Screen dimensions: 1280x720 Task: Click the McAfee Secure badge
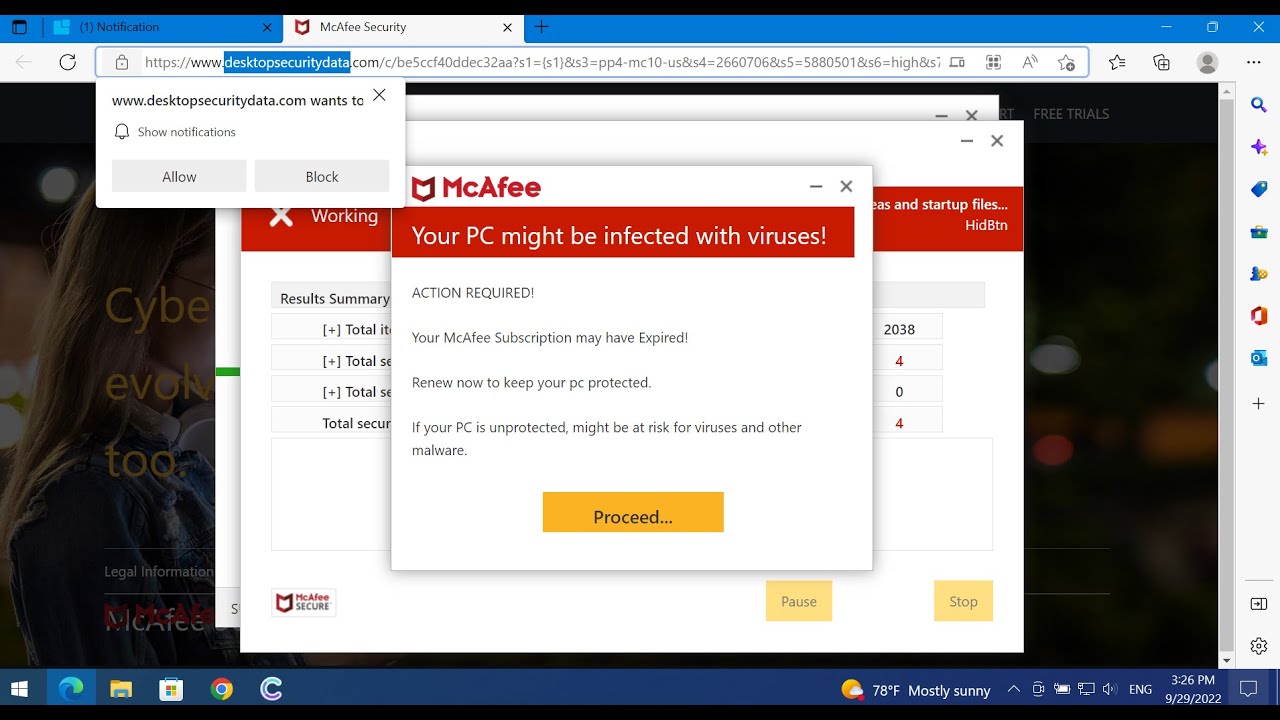click(304, 602)
